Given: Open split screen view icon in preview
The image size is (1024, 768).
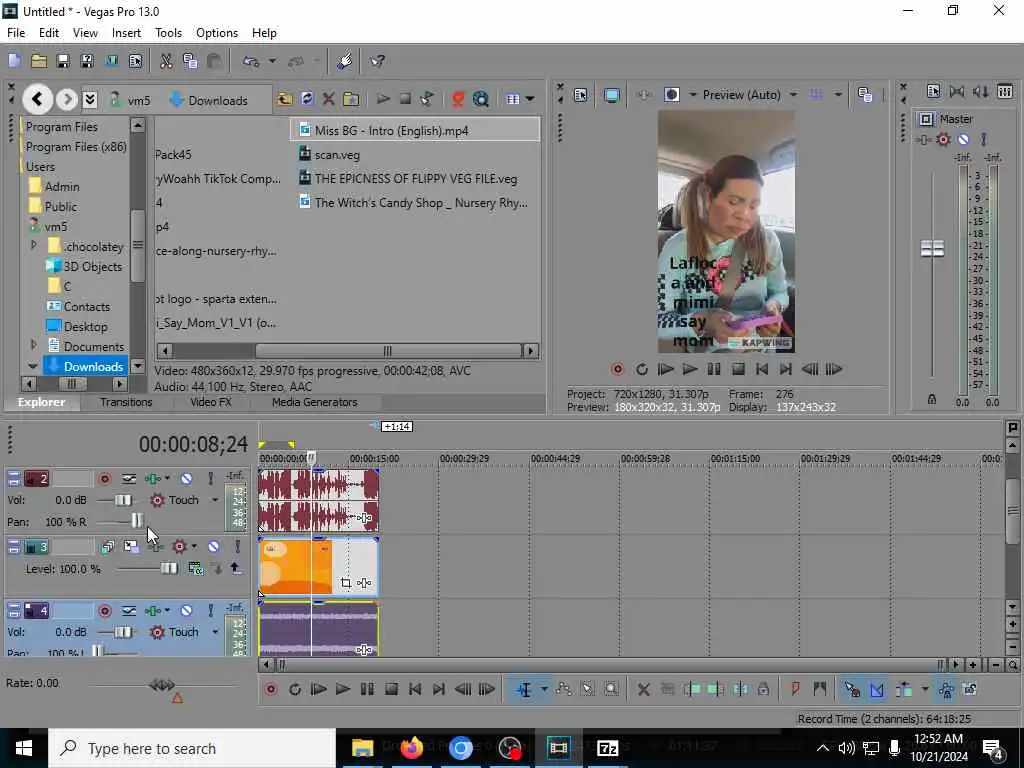Looking at the screenshot, I should tap(671, 95).
